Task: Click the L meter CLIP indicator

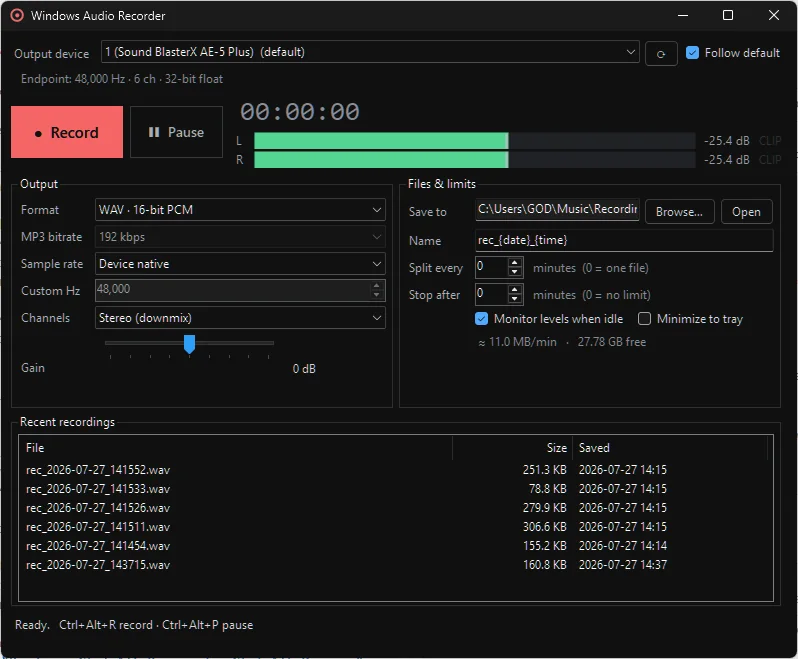Action: [770, 141]
